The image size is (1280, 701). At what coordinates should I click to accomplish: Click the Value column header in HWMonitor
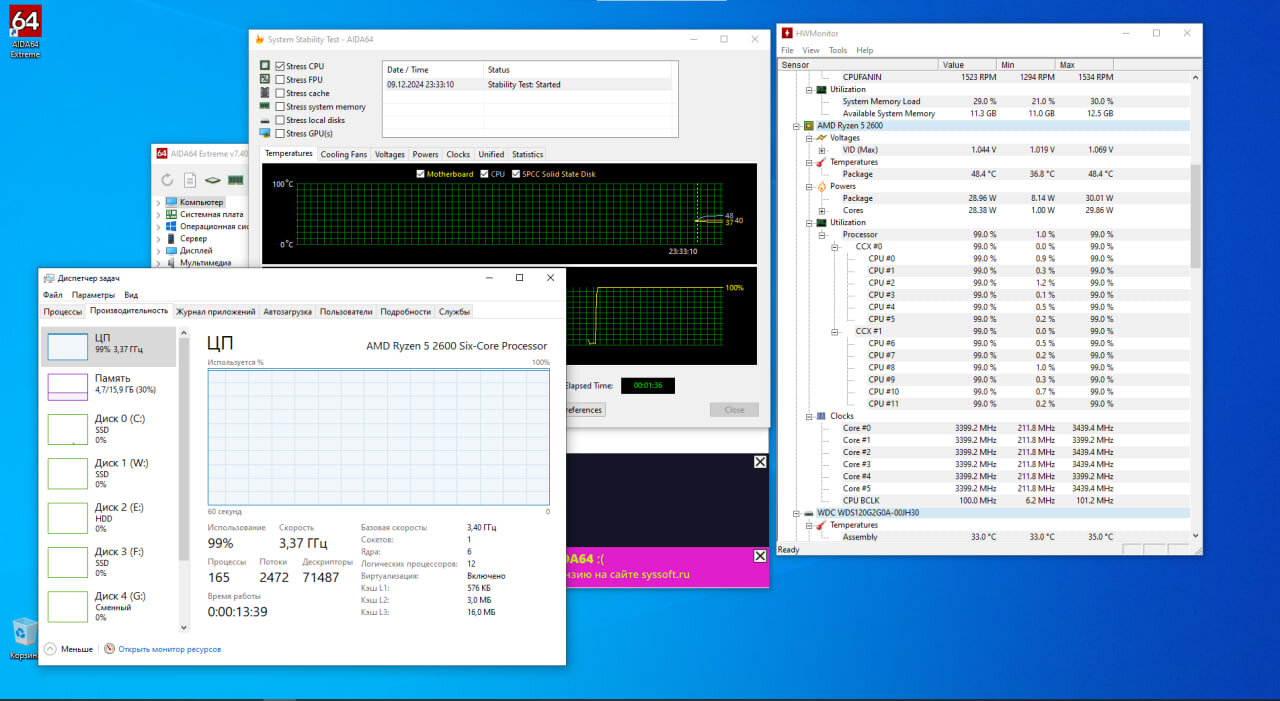(x=969, y=65)
